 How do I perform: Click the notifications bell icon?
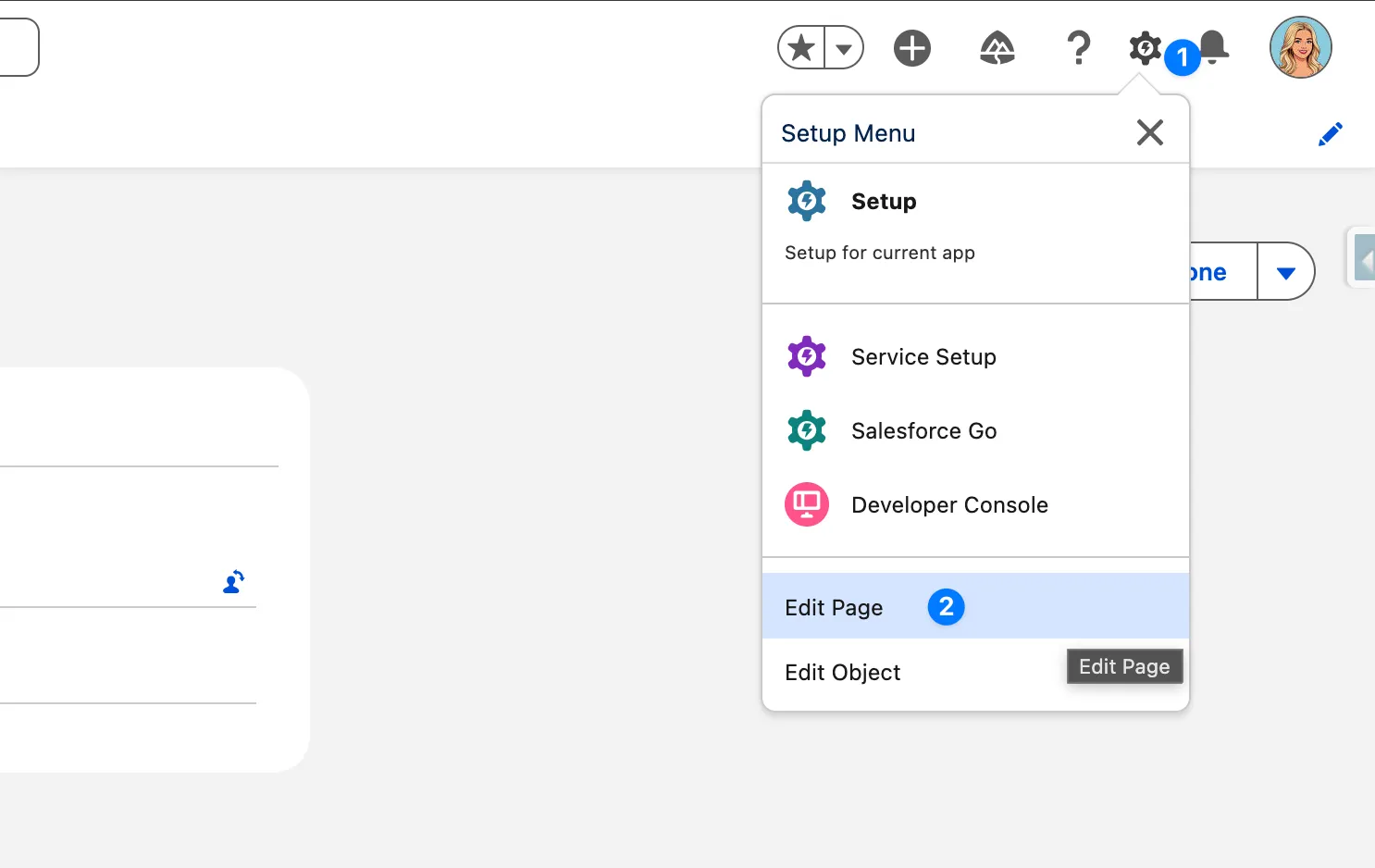[1215, 46]
